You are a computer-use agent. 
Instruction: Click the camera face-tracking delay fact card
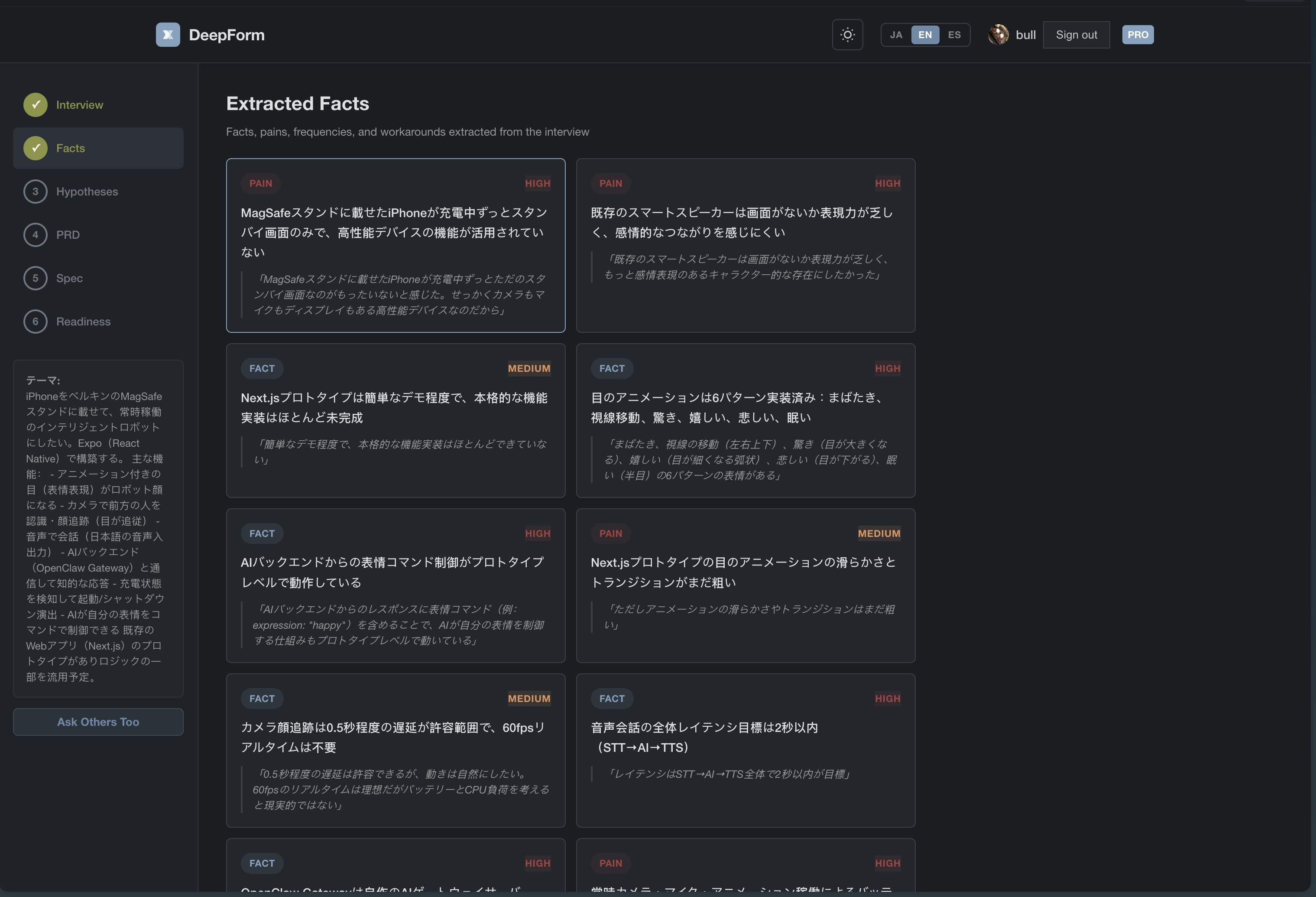point(395,751)
